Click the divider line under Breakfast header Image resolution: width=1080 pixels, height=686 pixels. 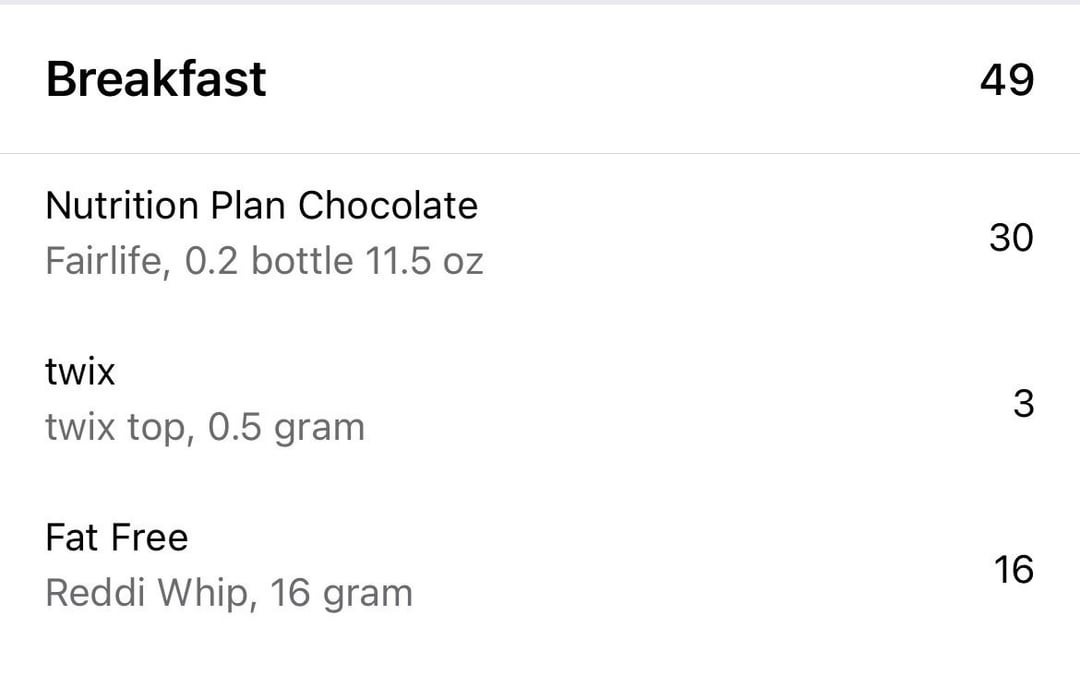coord(540,153)
